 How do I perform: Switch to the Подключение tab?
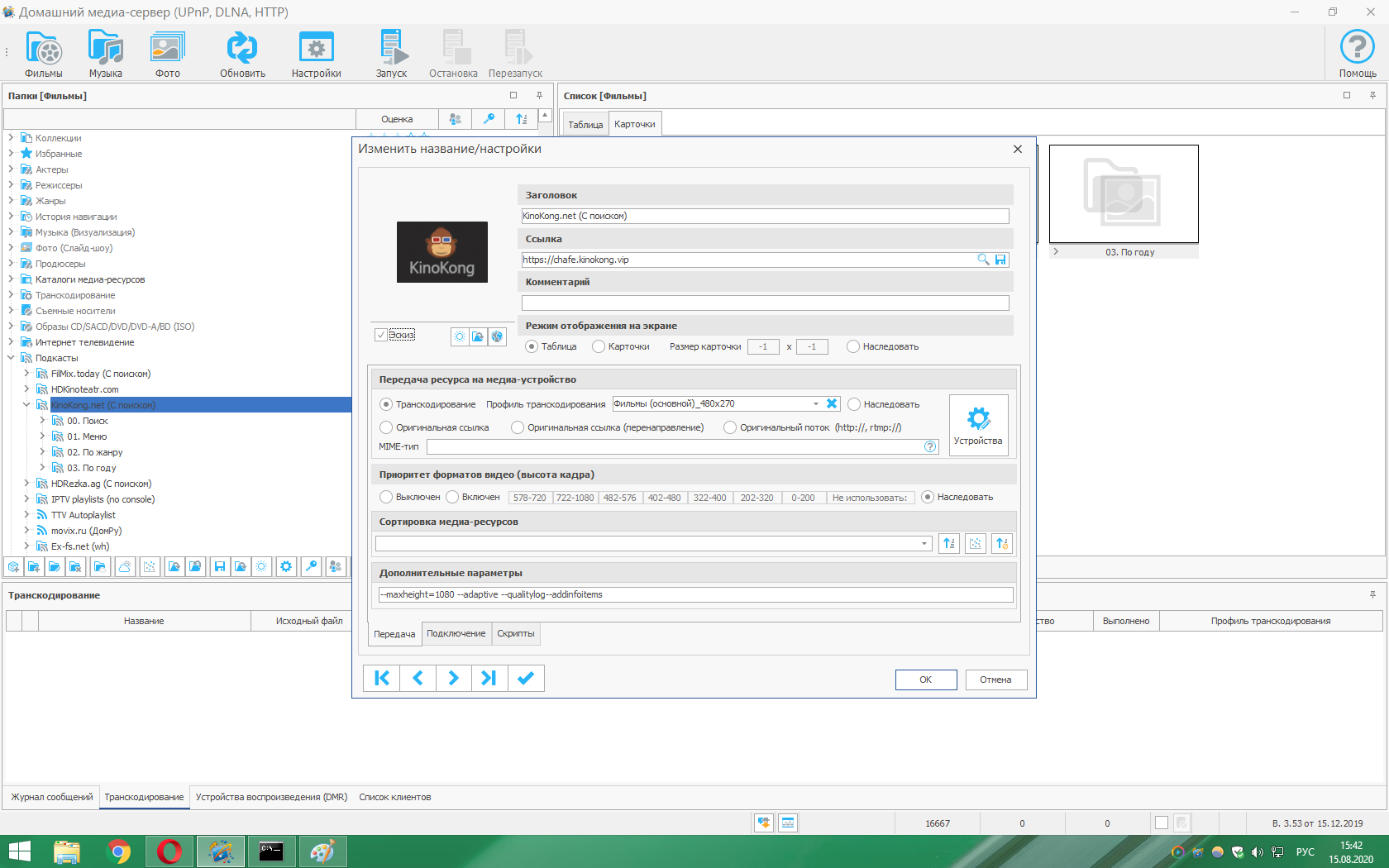(x=456, y=634)
